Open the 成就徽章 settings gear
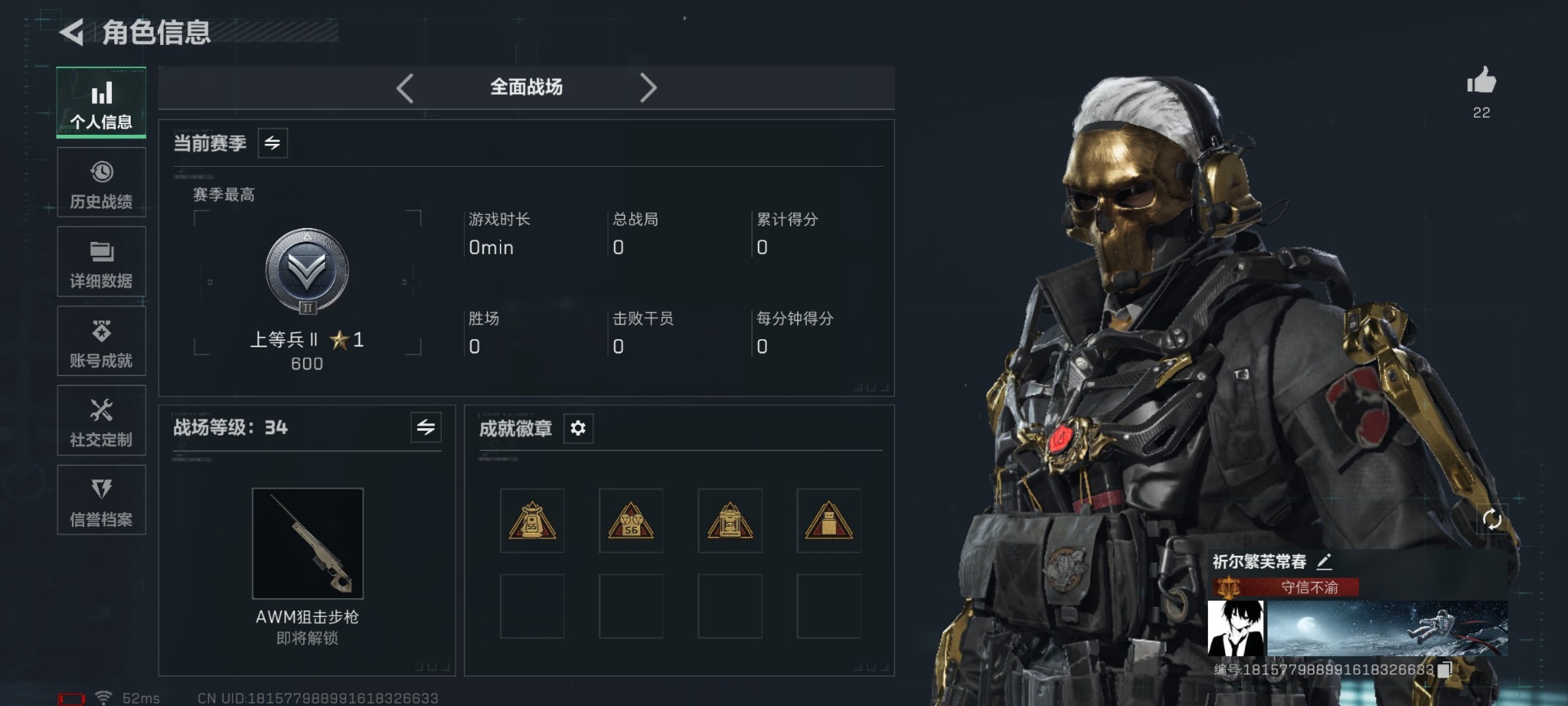The width and height of the screenshot is (1568, 706). (x=578, y=428)
